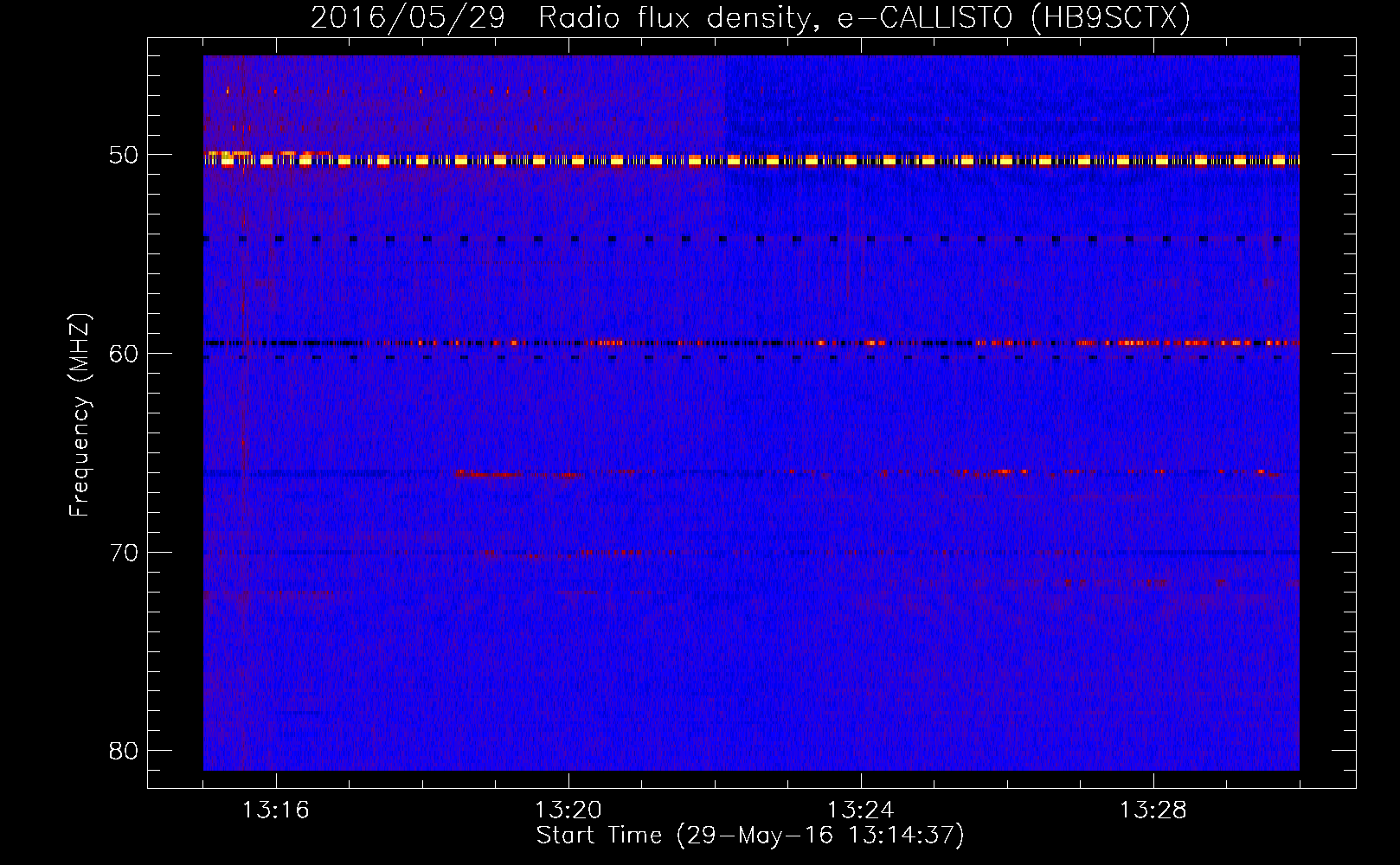Viewport: 1400px width, 865px height.
Task: Click the "Frequency (MHZ)" axis label
Action: pyautogui.click(x=79, y=415)
